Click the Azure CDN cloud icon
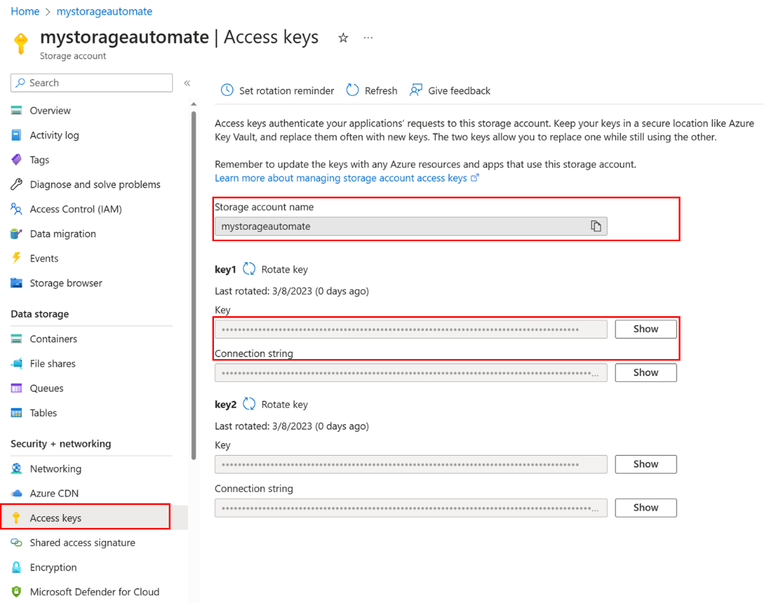Screen dimensions: 764x603 [17, 493]
